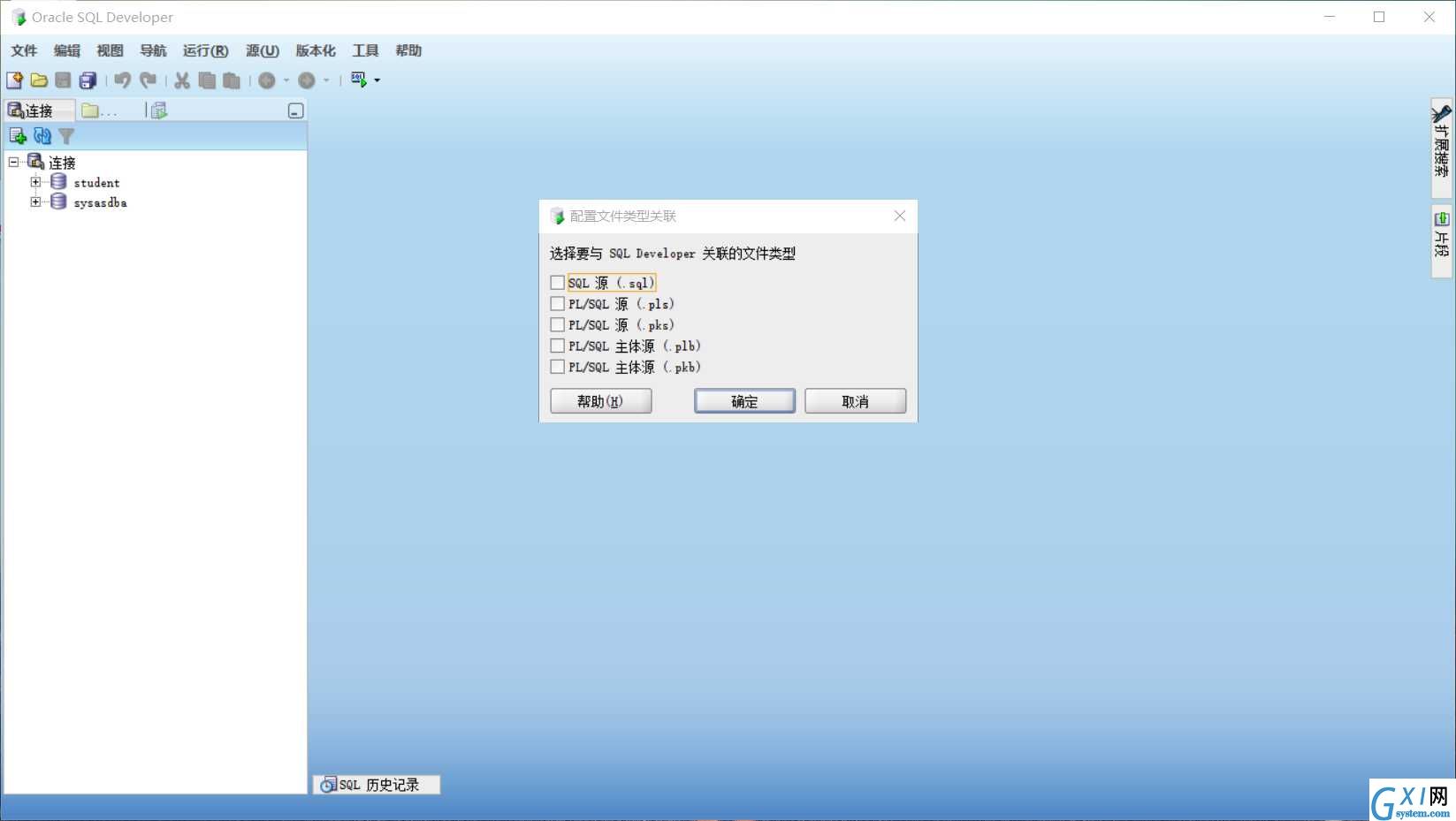Click the Forward navigation arrow icon
This screenshot has width=1456, height=821.
307,80
